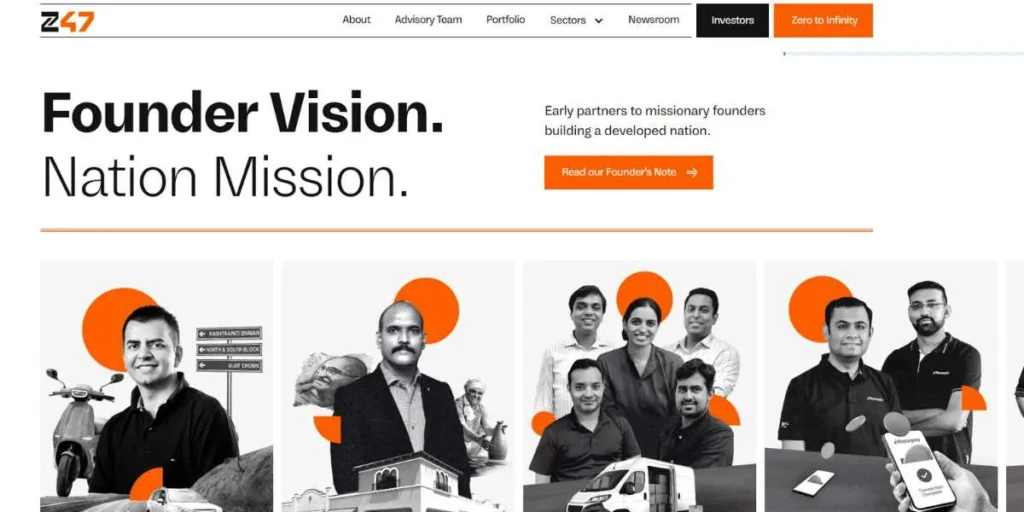The width and height of the screenshot is (1024, 512).
Task: Click the Zero to Infinity button
Action: (x=824, y=20)
